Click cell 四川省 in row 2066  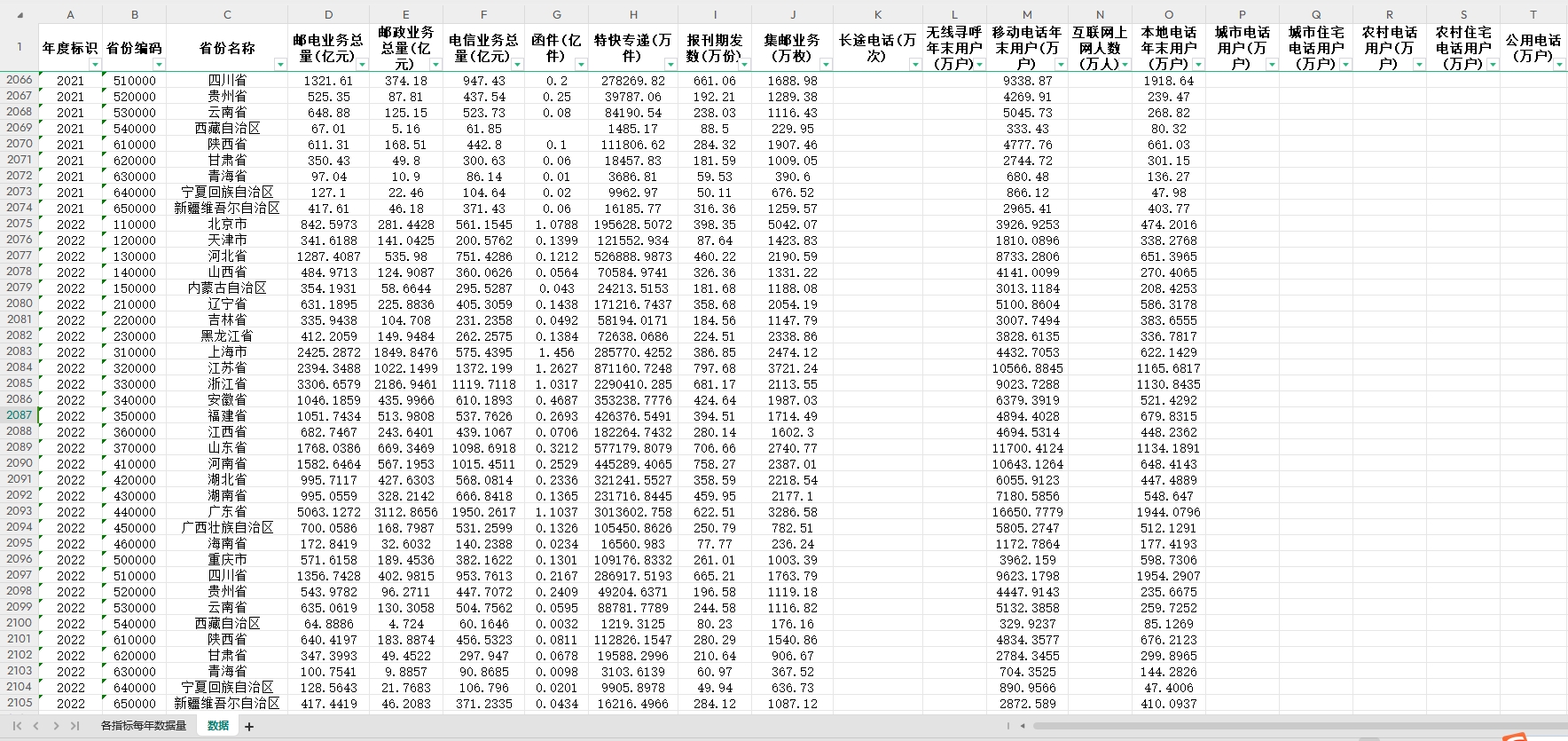click(x=227, y=81)
